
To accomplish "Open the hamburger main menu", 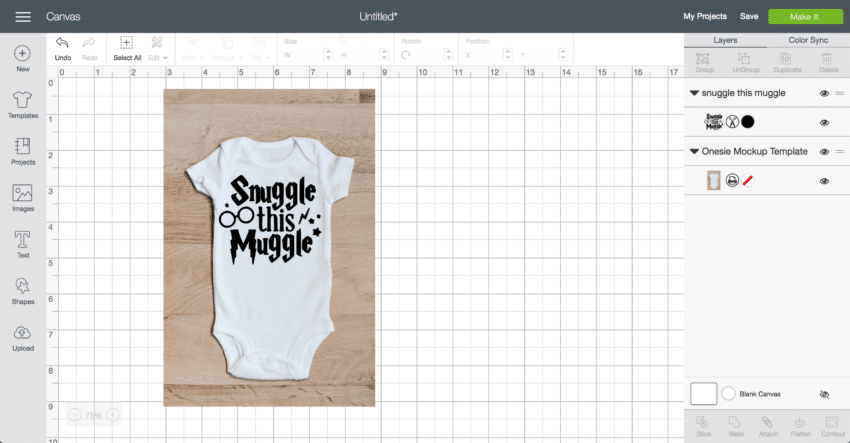I will click(x=23, y=17).
